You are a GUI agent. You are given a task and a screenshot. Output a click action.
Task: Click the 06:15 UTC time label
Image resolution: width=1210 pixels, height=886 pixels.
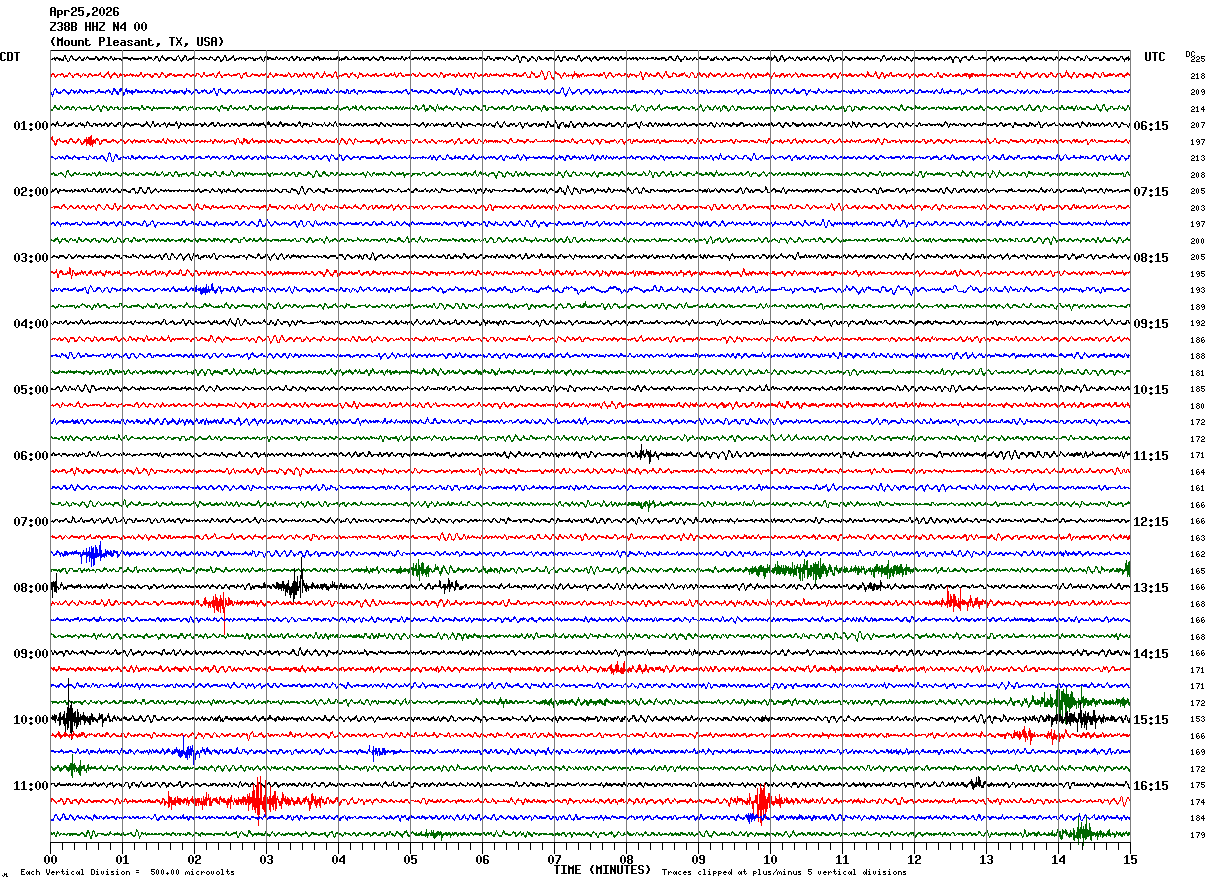point(1151,126)
